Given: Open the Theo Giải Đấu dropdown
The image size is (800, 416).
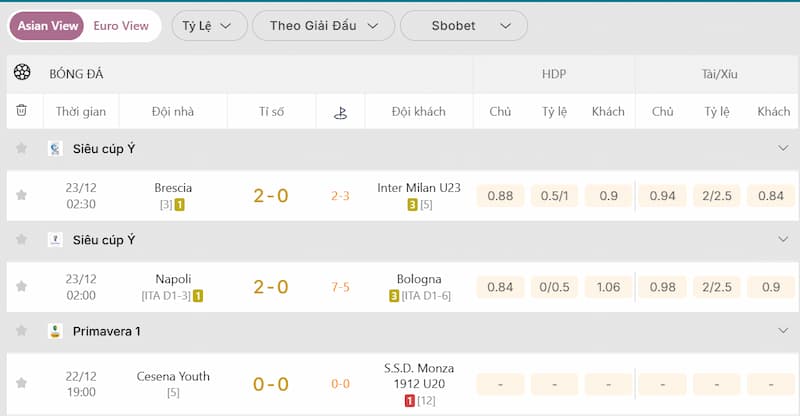Looking at the screenshot, I should pos(324,26).
